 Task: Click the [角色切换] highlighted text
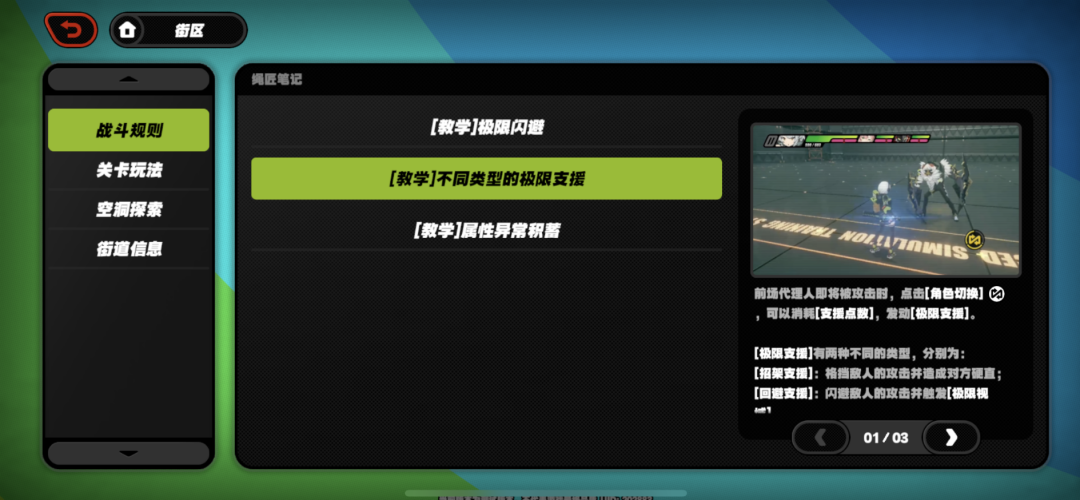[953, 294]
